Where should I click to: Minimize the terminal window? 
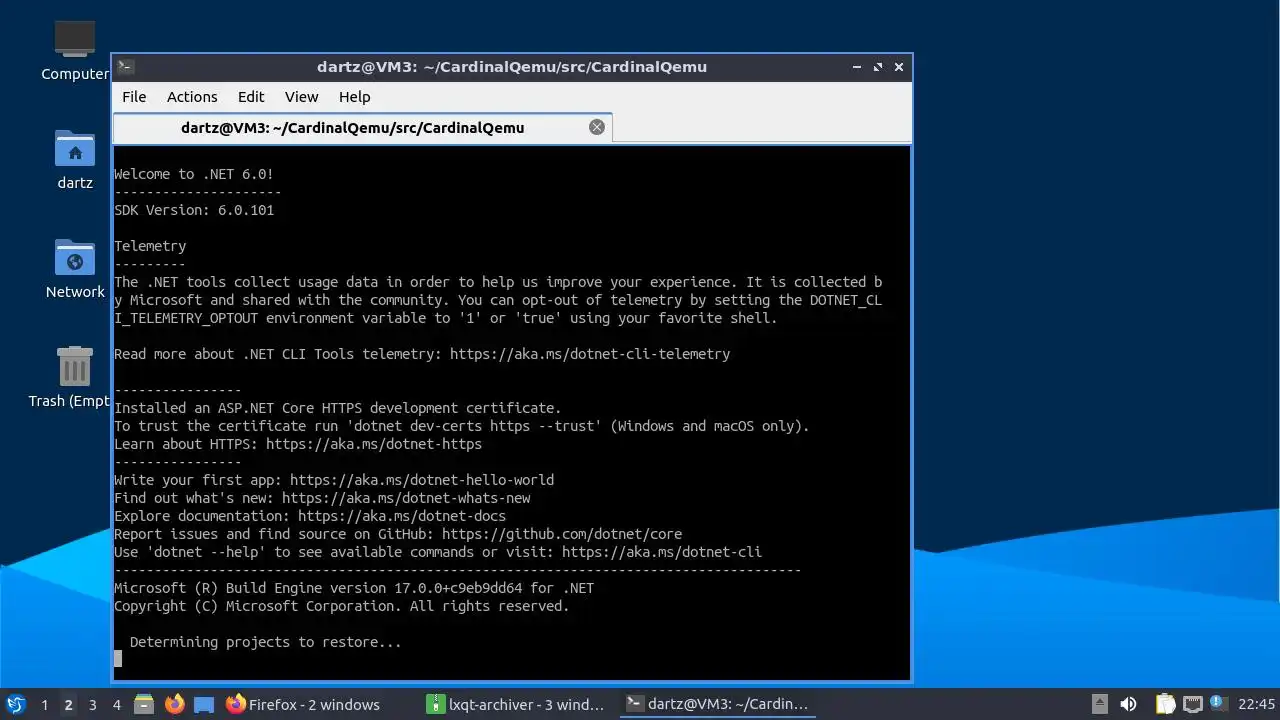[857, 67]
